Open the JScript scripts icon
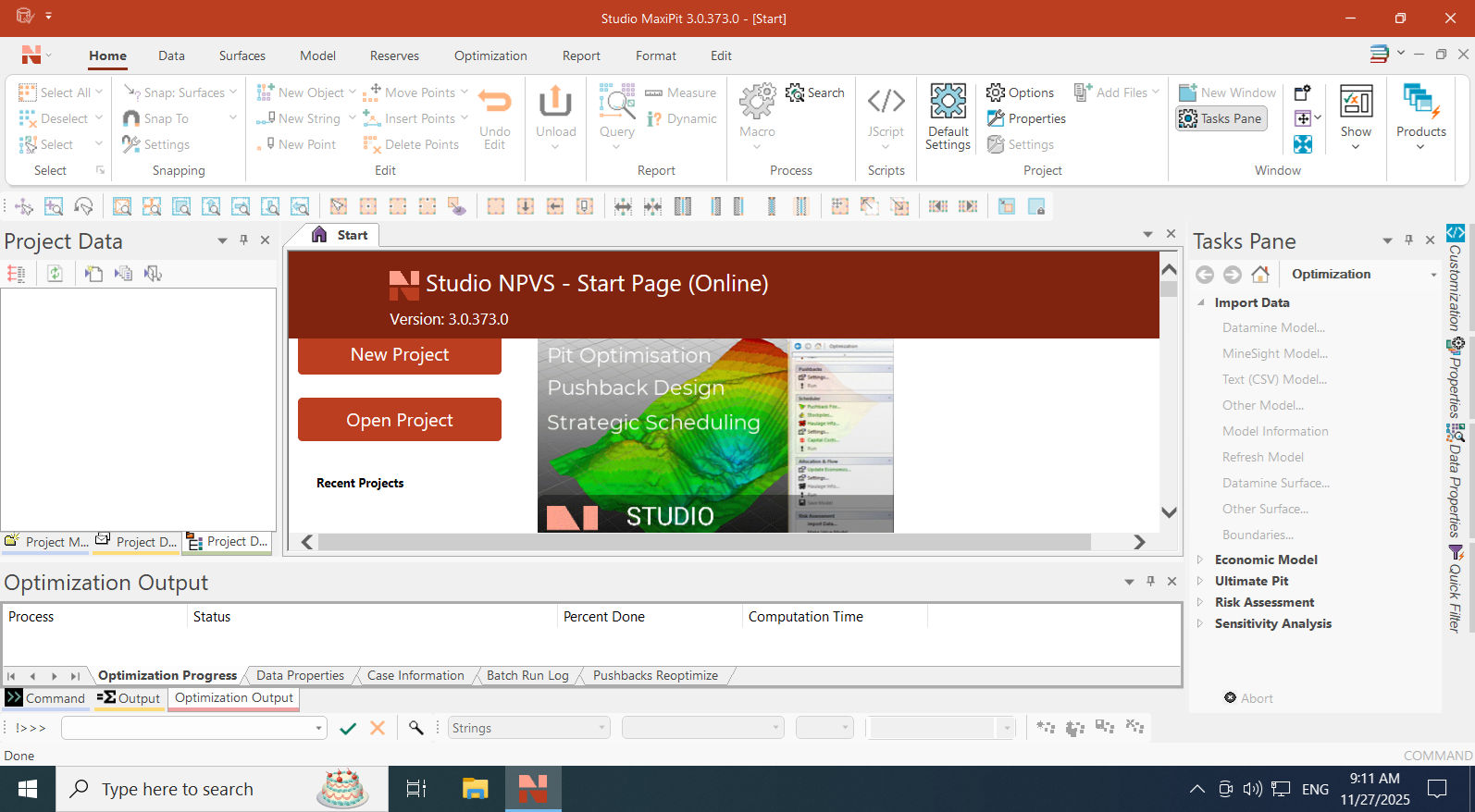1475x812 pixels. pos(886,101)
